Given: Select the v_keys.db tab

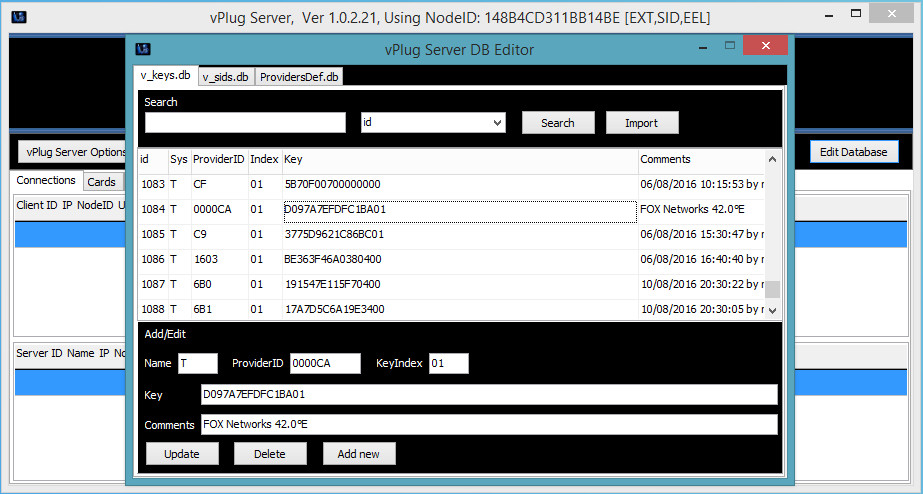Looking at the screenshot, I should pos(165,76).
